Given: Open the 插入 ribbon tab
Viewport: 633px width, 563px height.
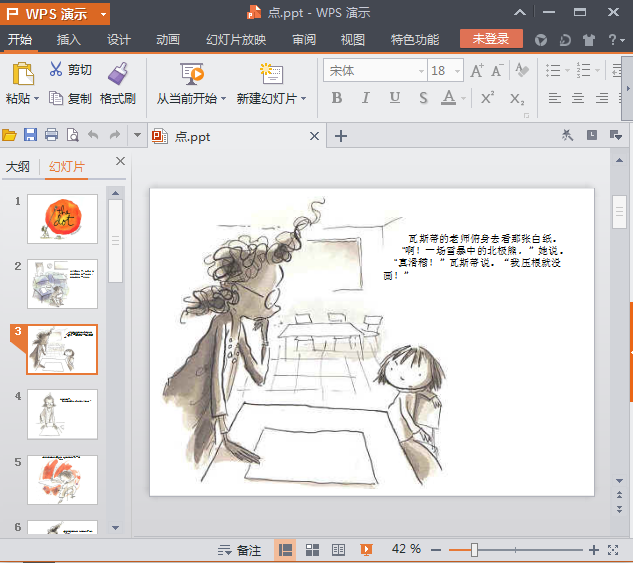Looking at the screenshot, I should coord(69,40).
